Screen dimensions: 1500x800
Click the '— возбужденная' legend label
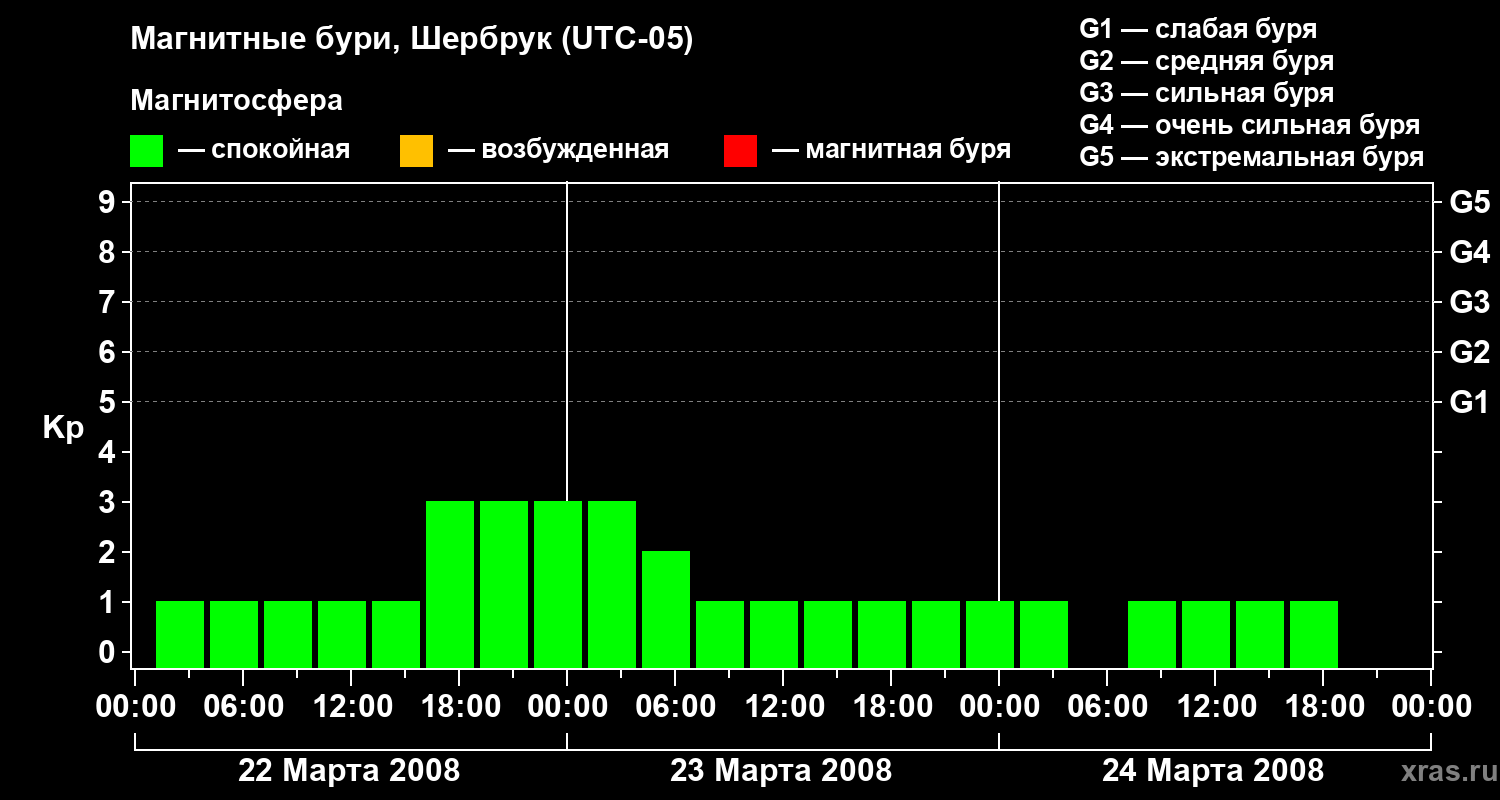pos(558,150)
